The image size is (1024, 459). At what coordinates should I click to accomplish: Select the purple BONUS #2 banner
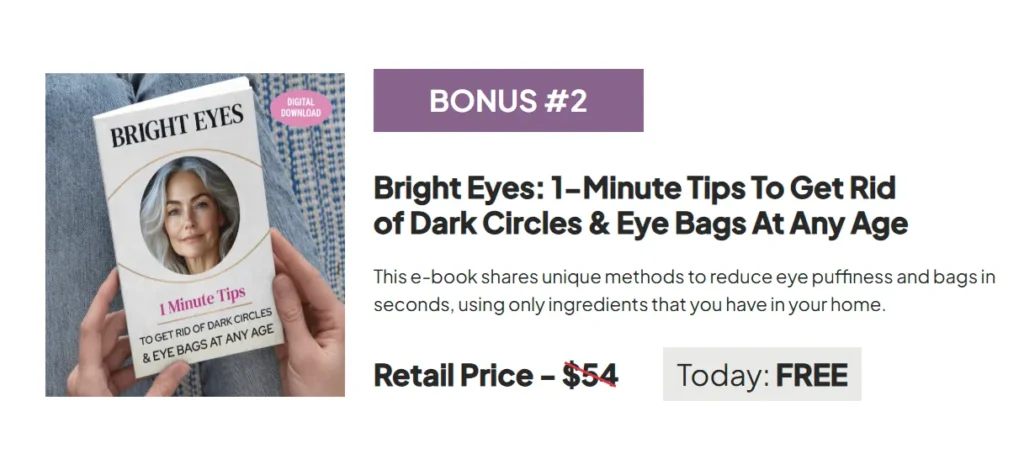coord(508,101)
